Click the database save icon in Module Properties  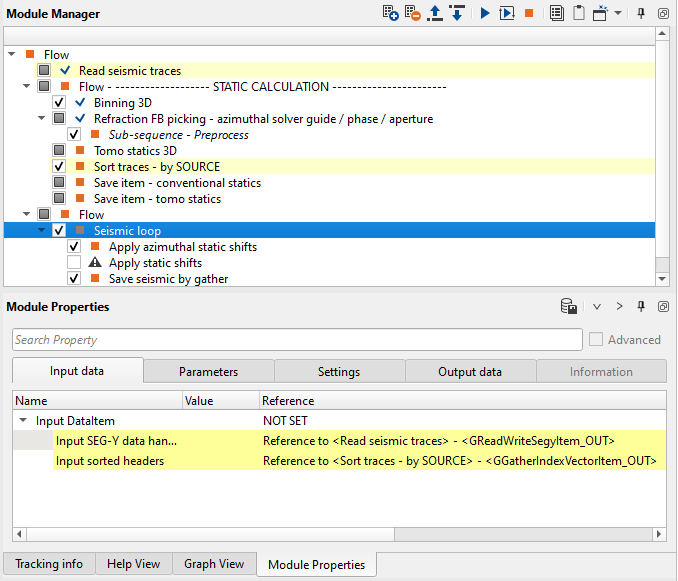coord(568,307)
